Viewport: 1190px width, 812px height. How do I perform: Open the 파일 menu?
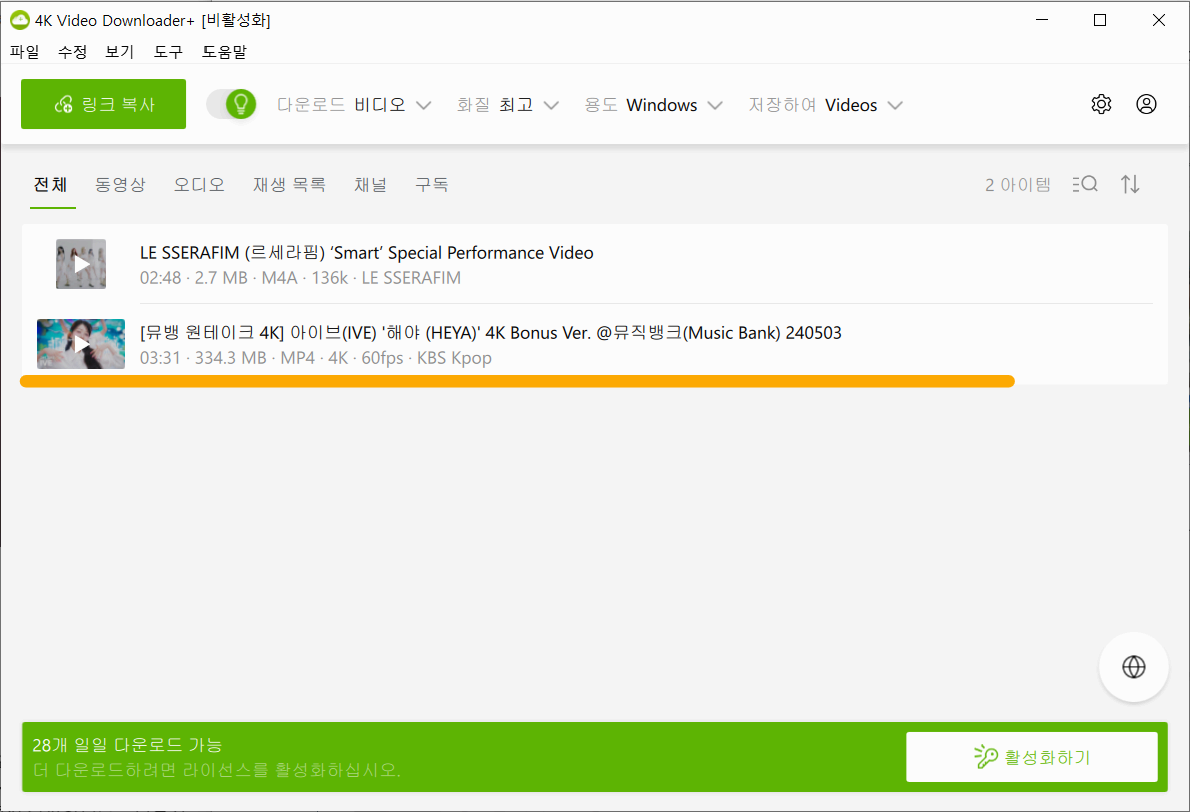24,52
